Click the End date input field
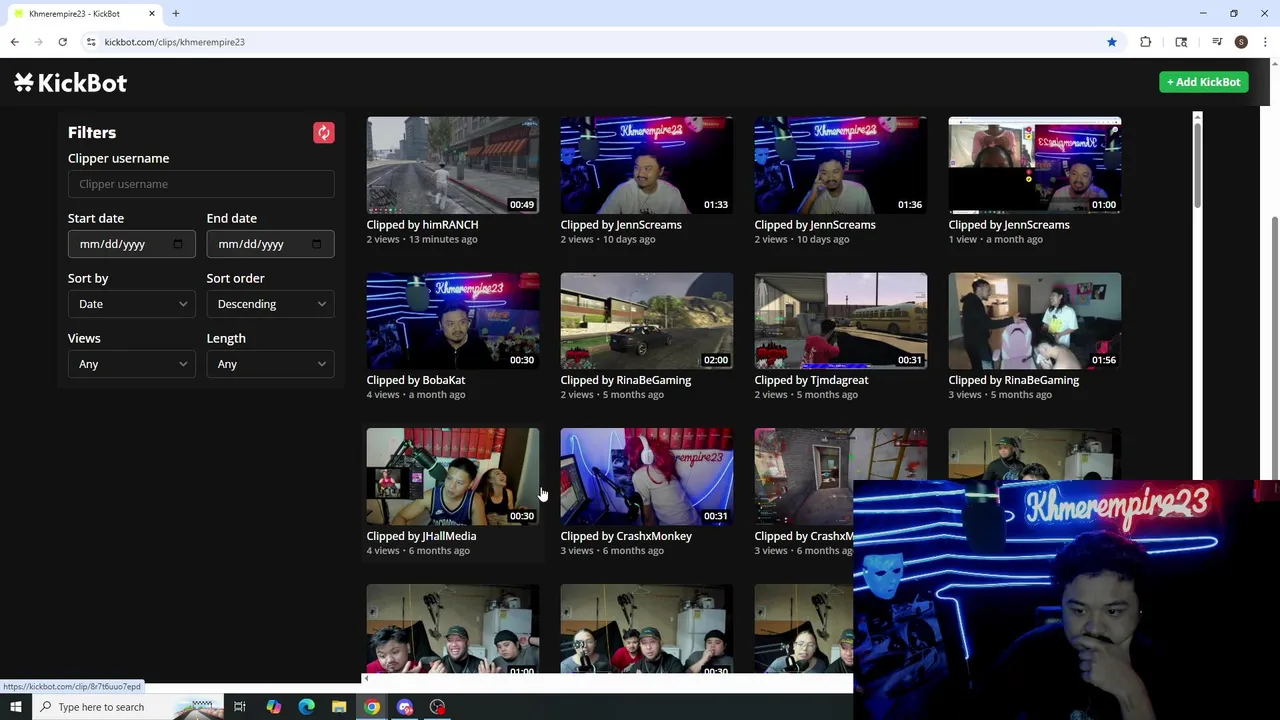This screenshot has width=1280, height=720. (x=270, y=244)
